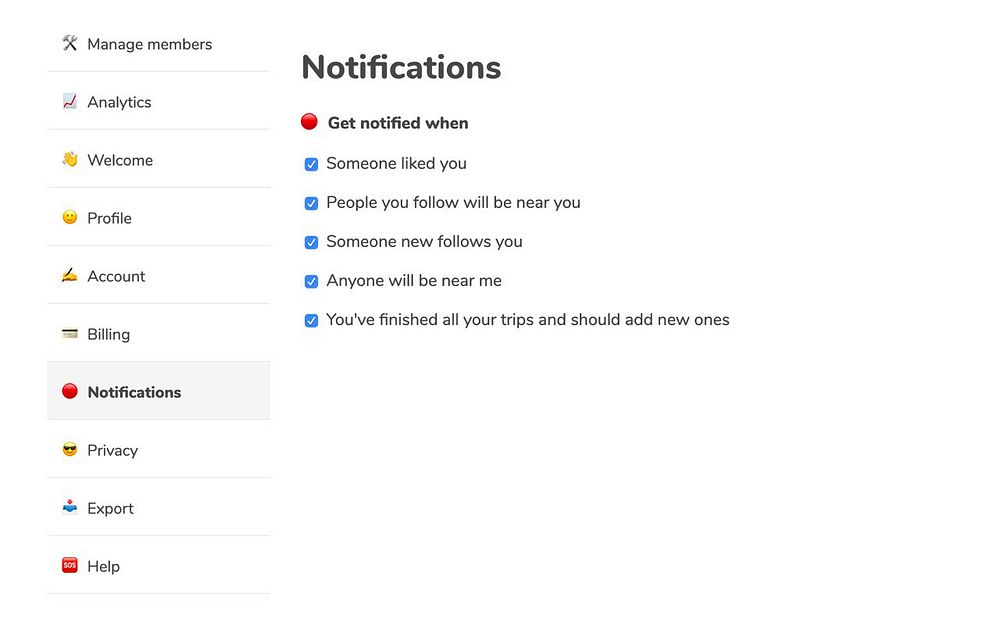1000x638 pixels.
Task: Click the tools icon beside Manage members
Action: pos(70,43)
